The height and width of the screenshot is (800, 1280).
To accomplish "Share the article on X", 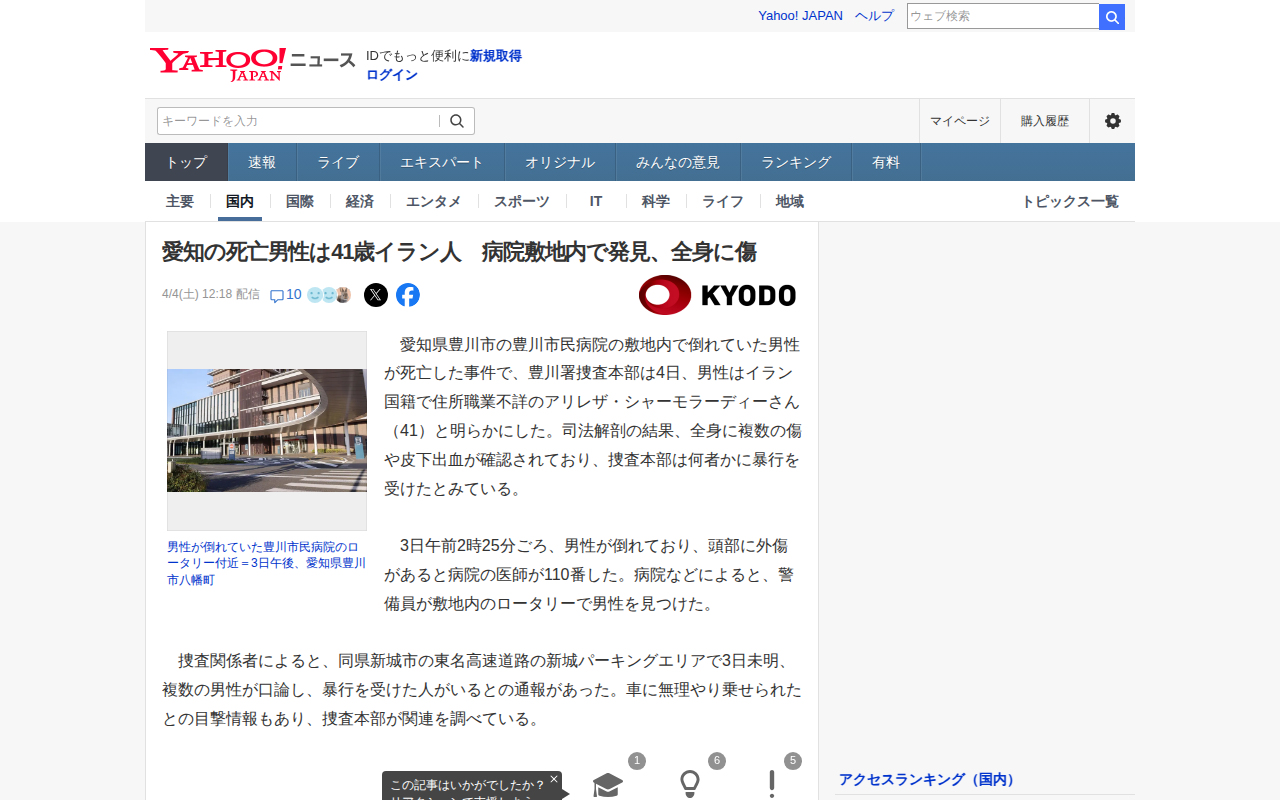I will click(376, 295).
